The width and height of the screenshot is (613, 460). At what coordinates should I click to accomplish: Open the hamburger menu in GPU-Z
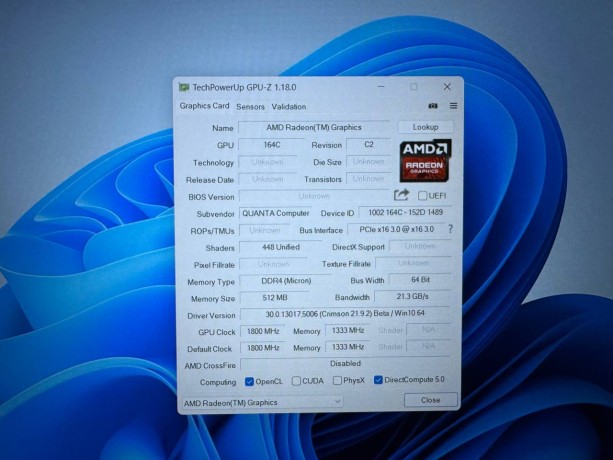[x=453, y=106]
